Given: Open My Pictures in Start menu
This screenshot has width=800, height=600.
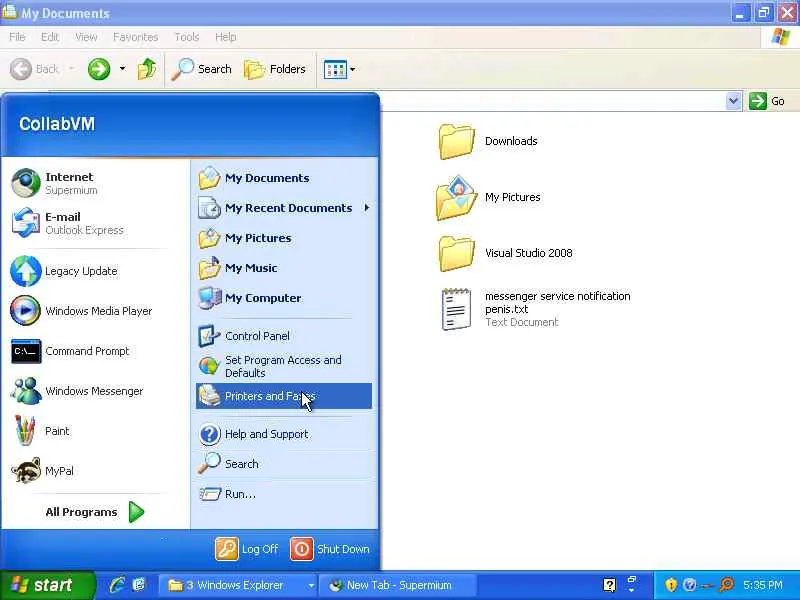Looking at the screenshot, I should click(284, 238).
